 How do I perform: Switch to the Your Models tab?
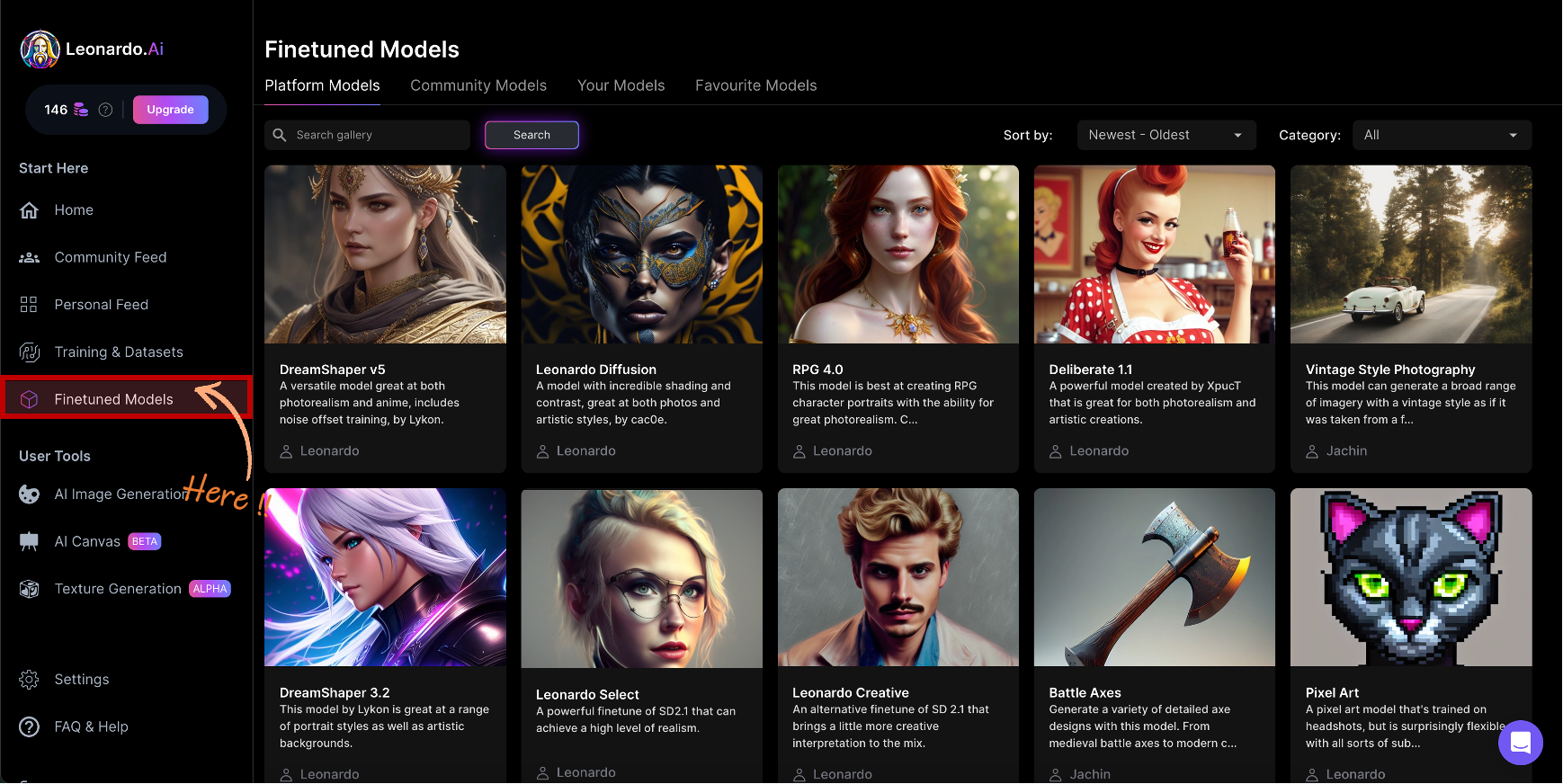621,85
